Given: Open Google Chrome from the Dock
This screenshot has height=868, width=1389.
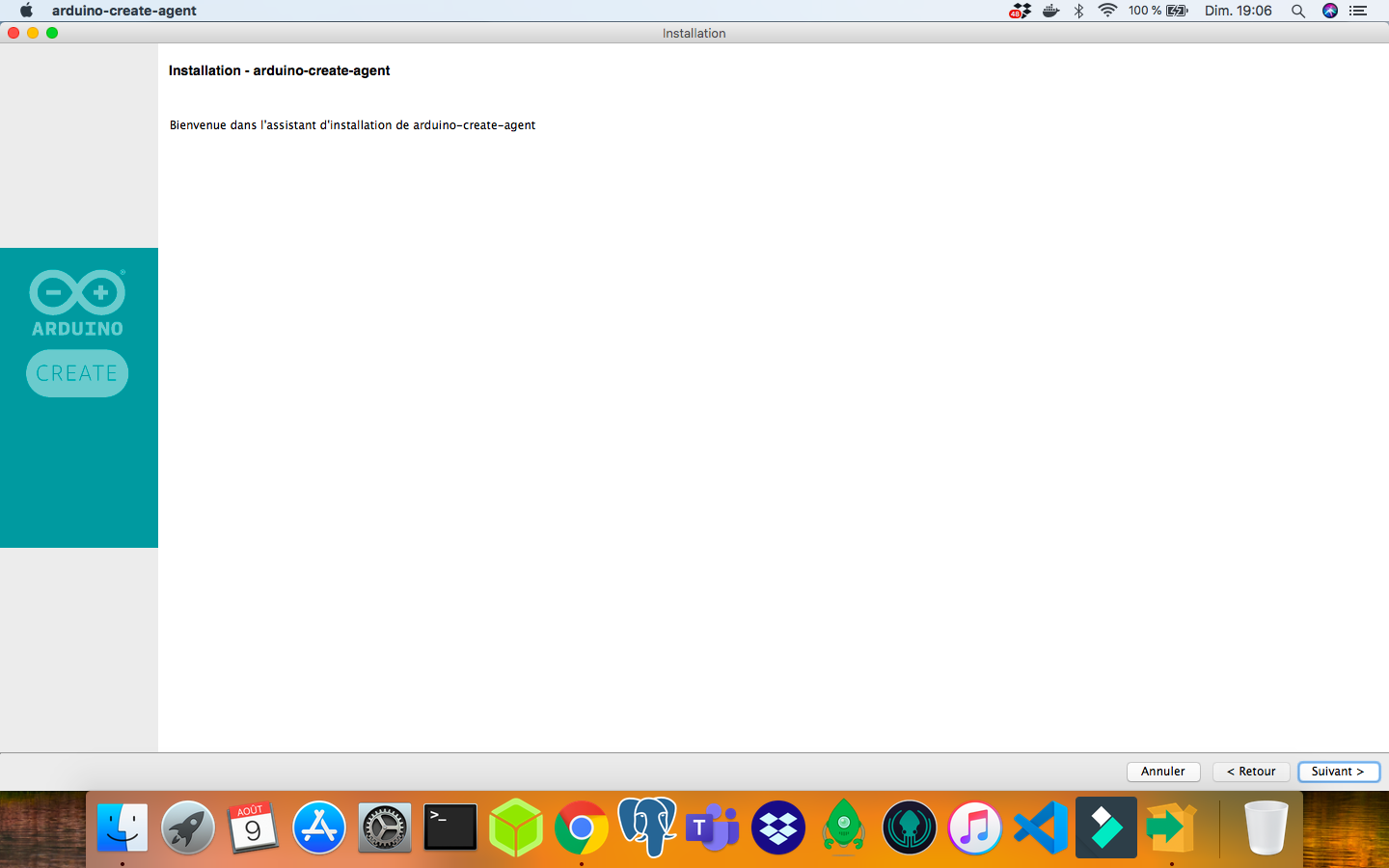Looking at the screenshot, I should tap(582, 827).
